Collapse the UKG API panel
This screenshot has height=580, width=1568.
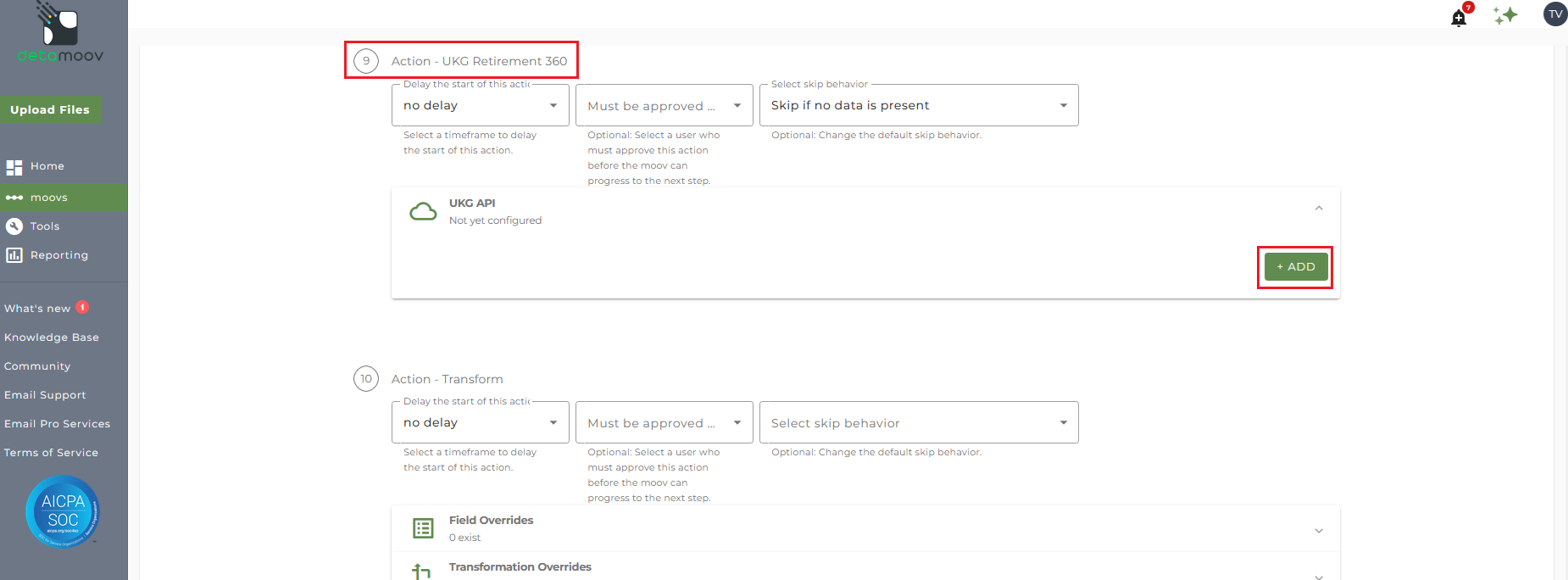[x=1319, y=209]
